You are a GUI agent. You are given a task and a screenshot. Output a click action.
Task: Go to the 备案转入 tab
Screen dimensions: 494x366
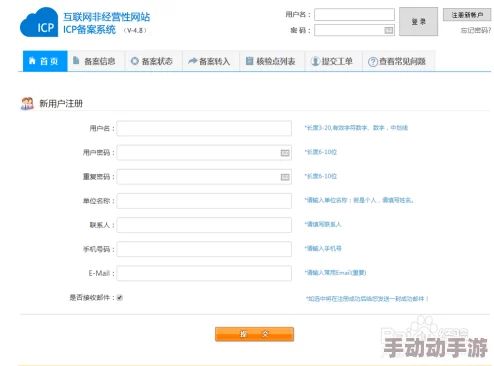click(x=211, y=61)
